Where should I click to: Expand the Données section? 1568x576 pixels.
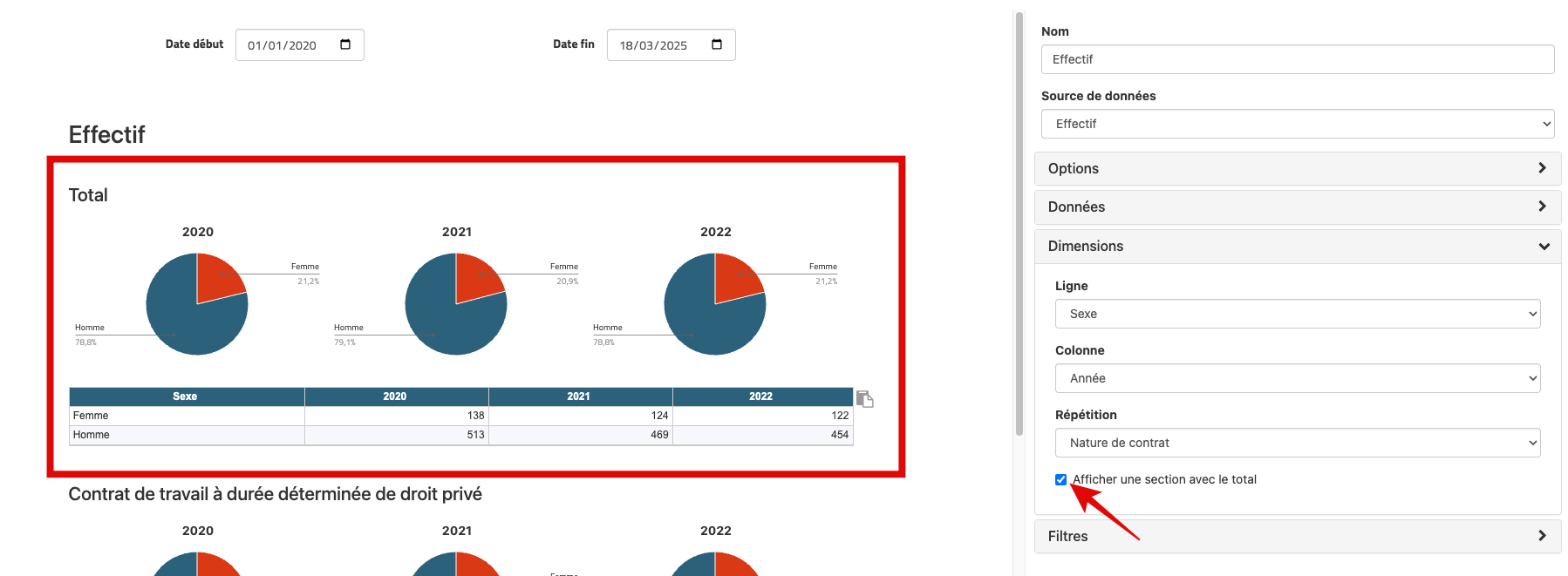pos(1298,207)
